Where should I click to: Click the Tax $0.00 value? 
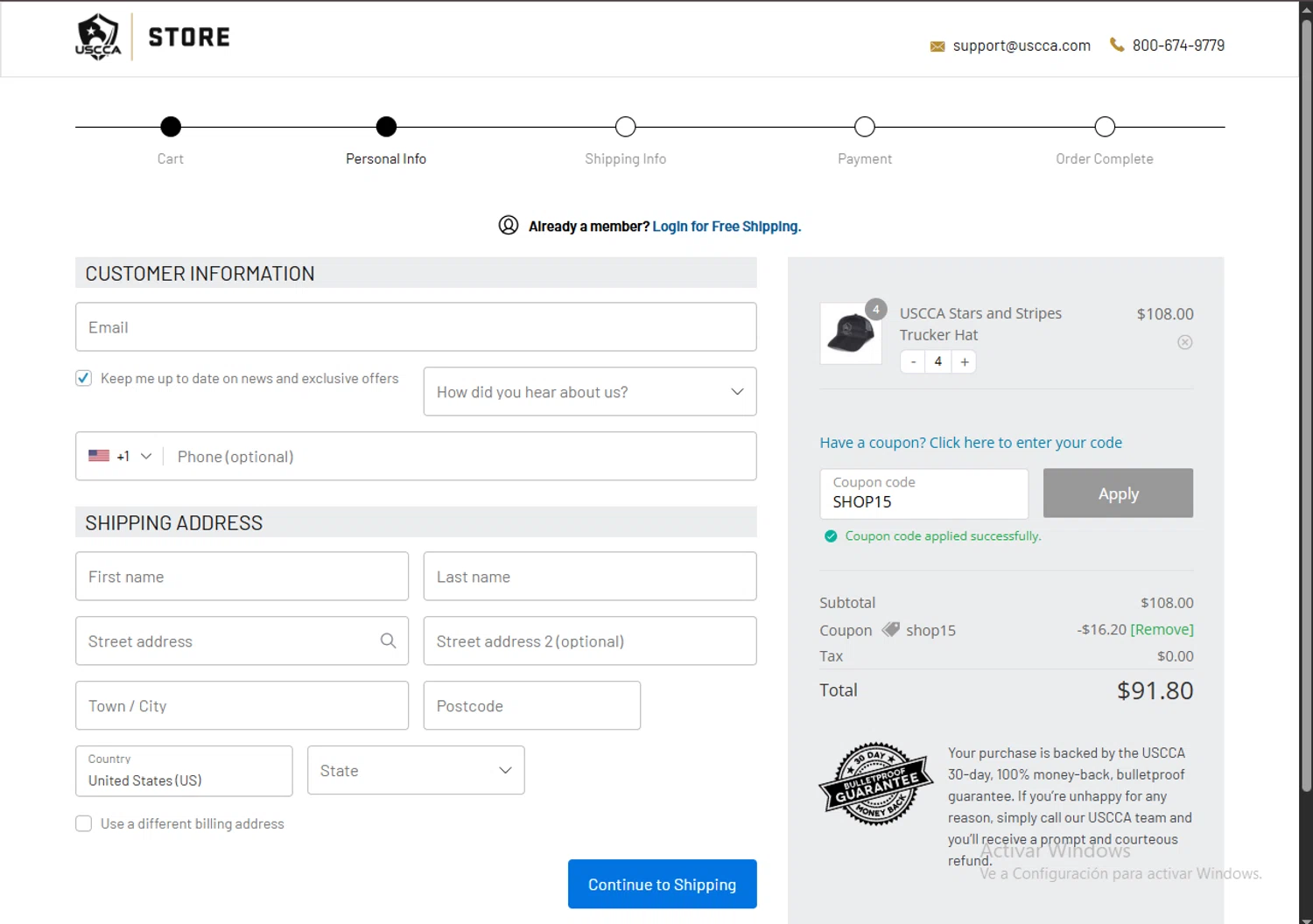tap(1175, 656)
